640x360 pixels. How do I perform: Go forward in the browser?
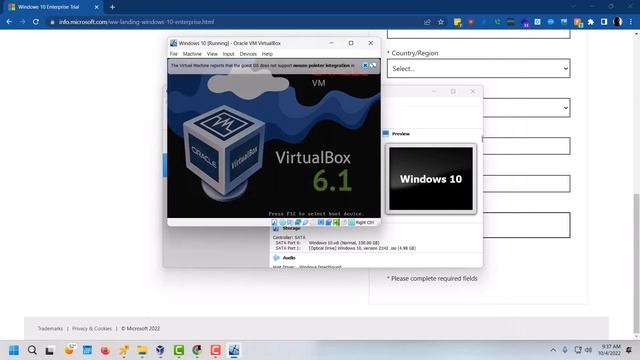point(22,22)
